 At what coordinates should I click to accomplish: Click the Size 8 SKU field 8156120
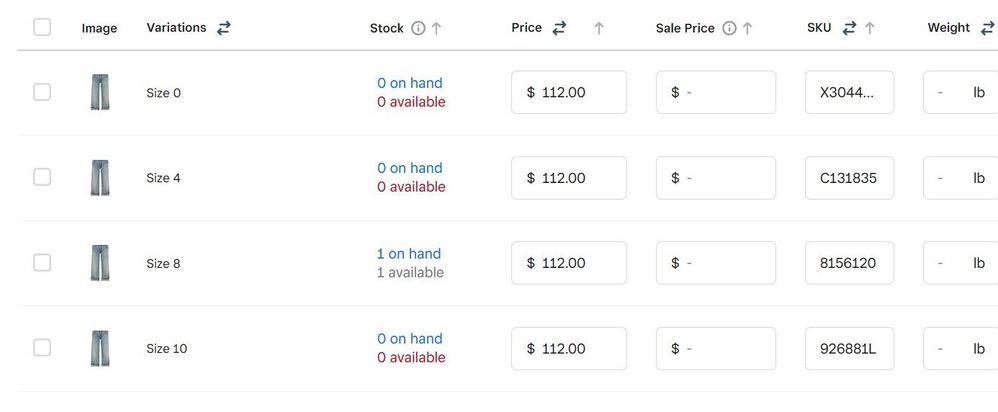(x=849, y=263)
